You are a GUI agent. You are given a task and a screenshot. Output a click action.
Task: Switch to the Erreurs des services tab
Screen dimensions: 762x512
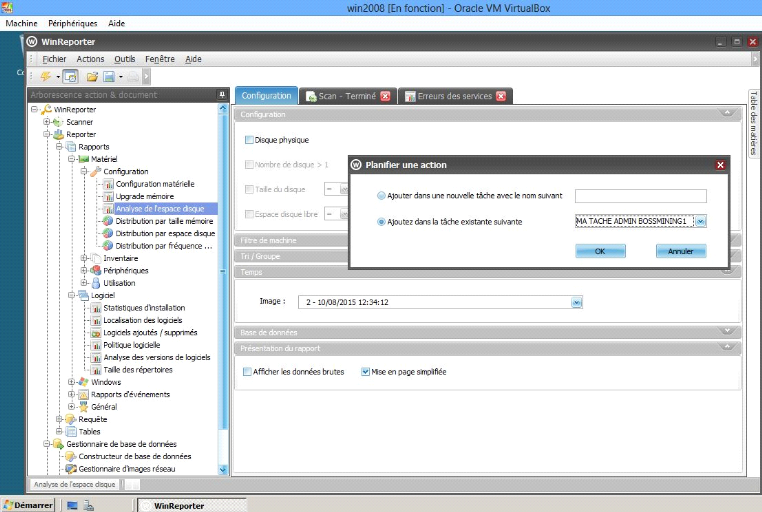pos(455,96)
